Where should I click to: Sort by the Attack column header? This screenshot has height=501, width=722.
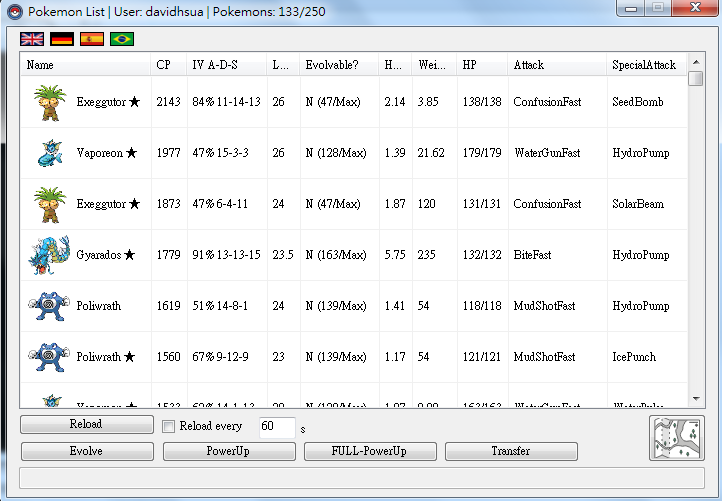557,65
